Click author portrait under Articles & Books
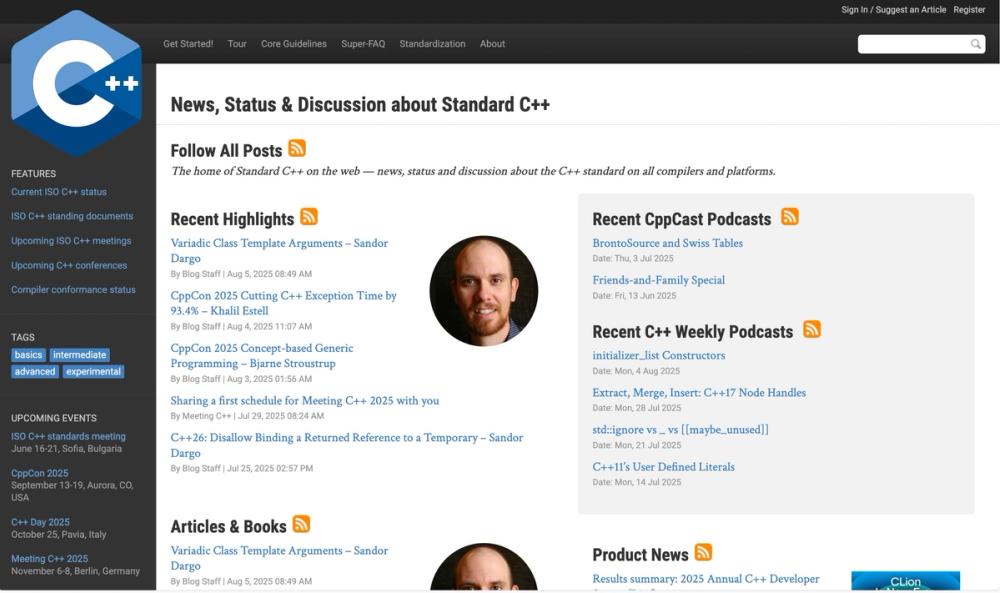1000x593 pixels. (x=483, y=567)
